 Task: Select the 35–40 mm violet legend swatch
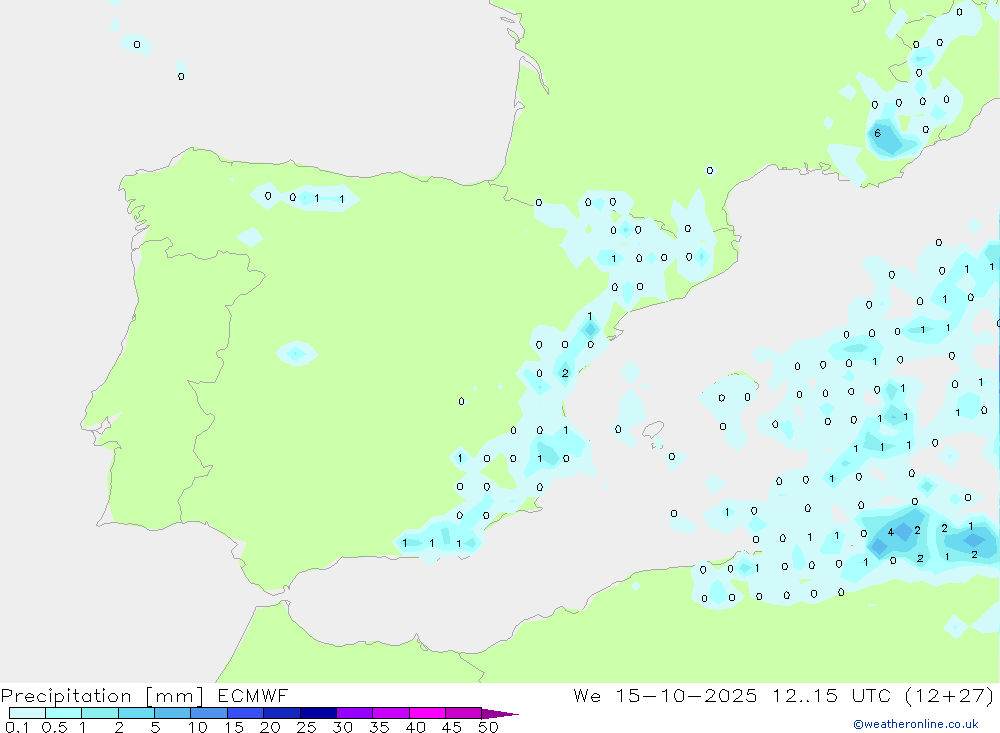coord(390,713)
